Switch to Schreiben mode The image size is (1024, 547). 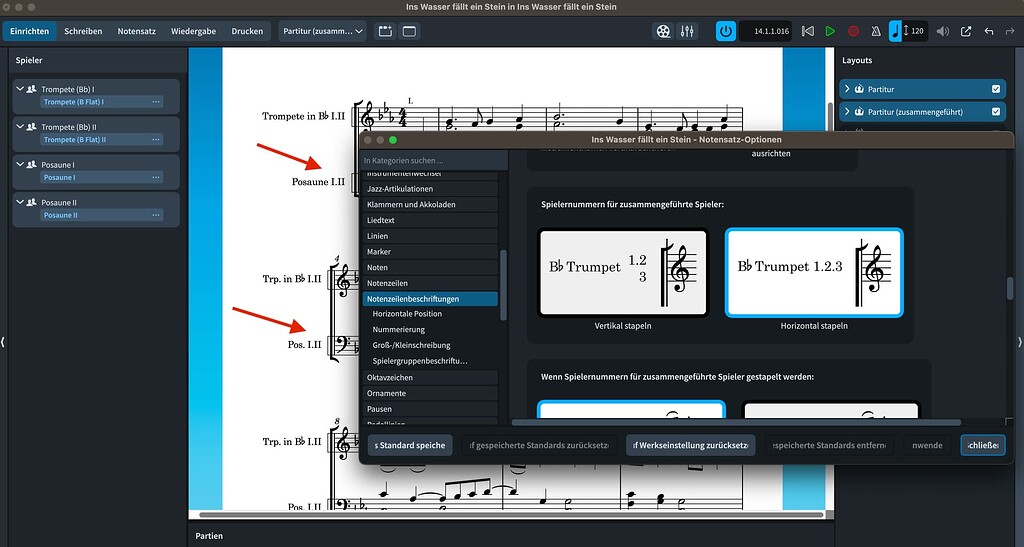83,31
